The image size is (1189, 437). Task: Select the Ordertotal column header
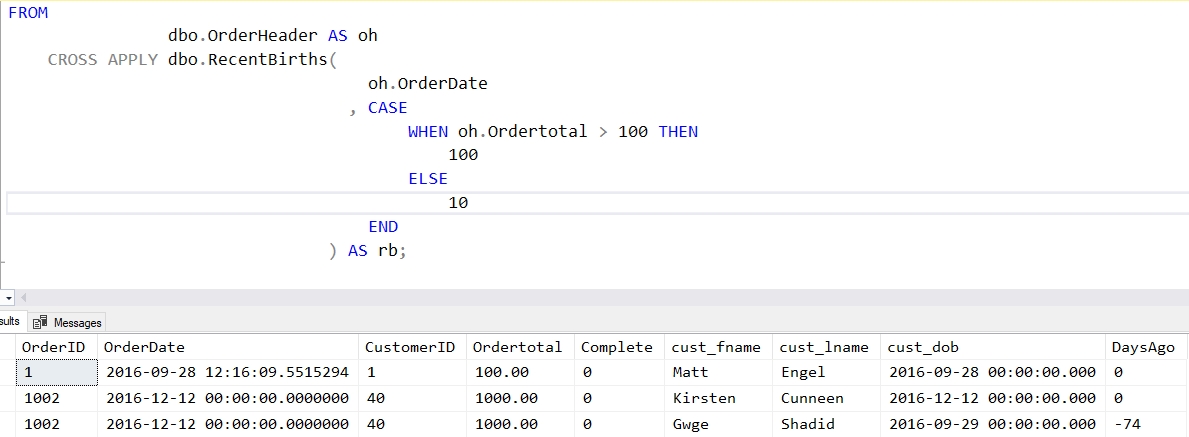click(x=519, y=347)
